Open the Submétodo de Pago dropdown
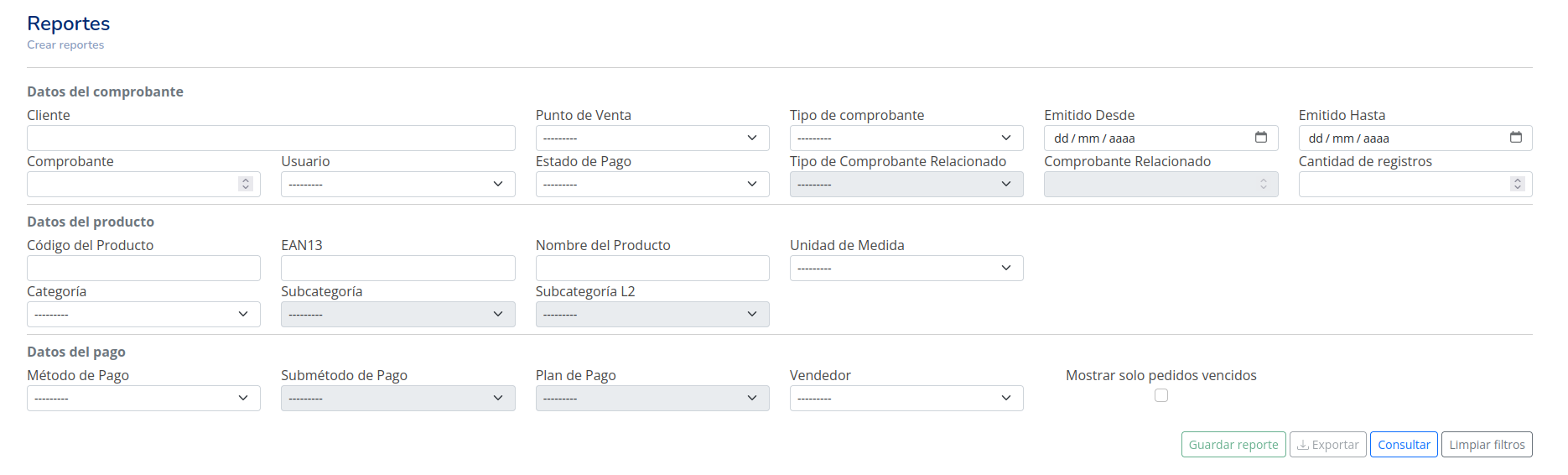The width and height of the screenshot is (1568, 475). [398, 398]
